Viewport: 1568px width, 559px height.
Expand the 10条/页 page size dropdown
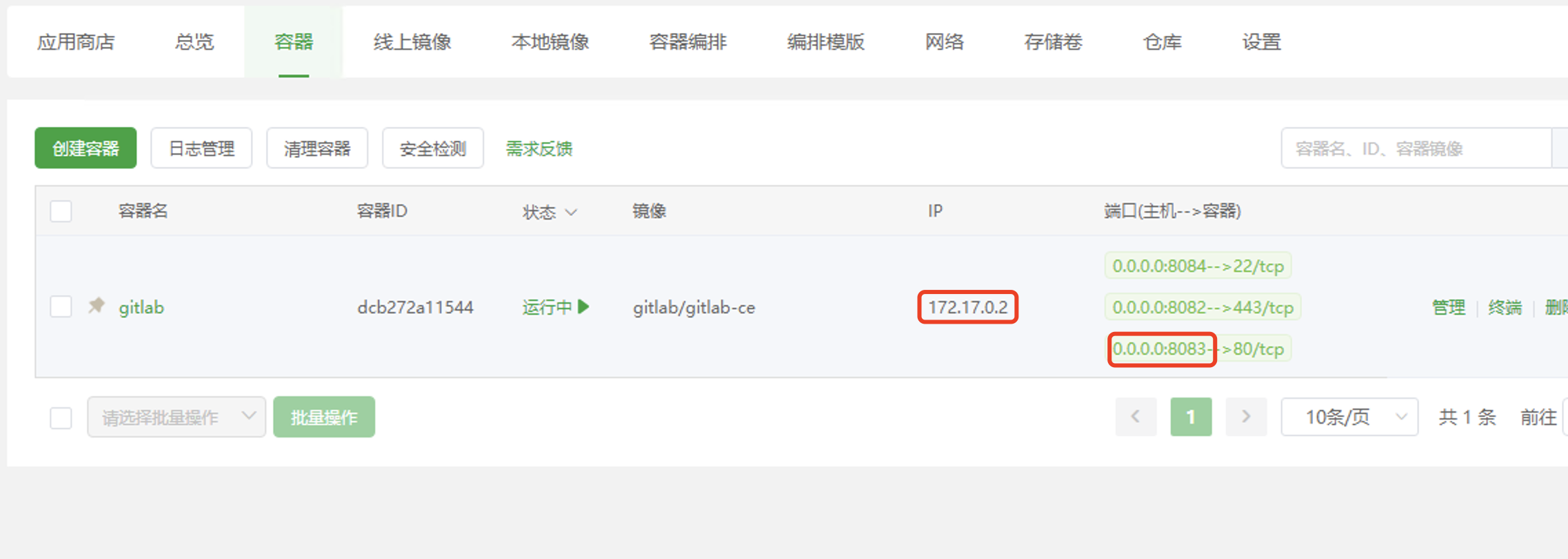[x=1349, y=417]
